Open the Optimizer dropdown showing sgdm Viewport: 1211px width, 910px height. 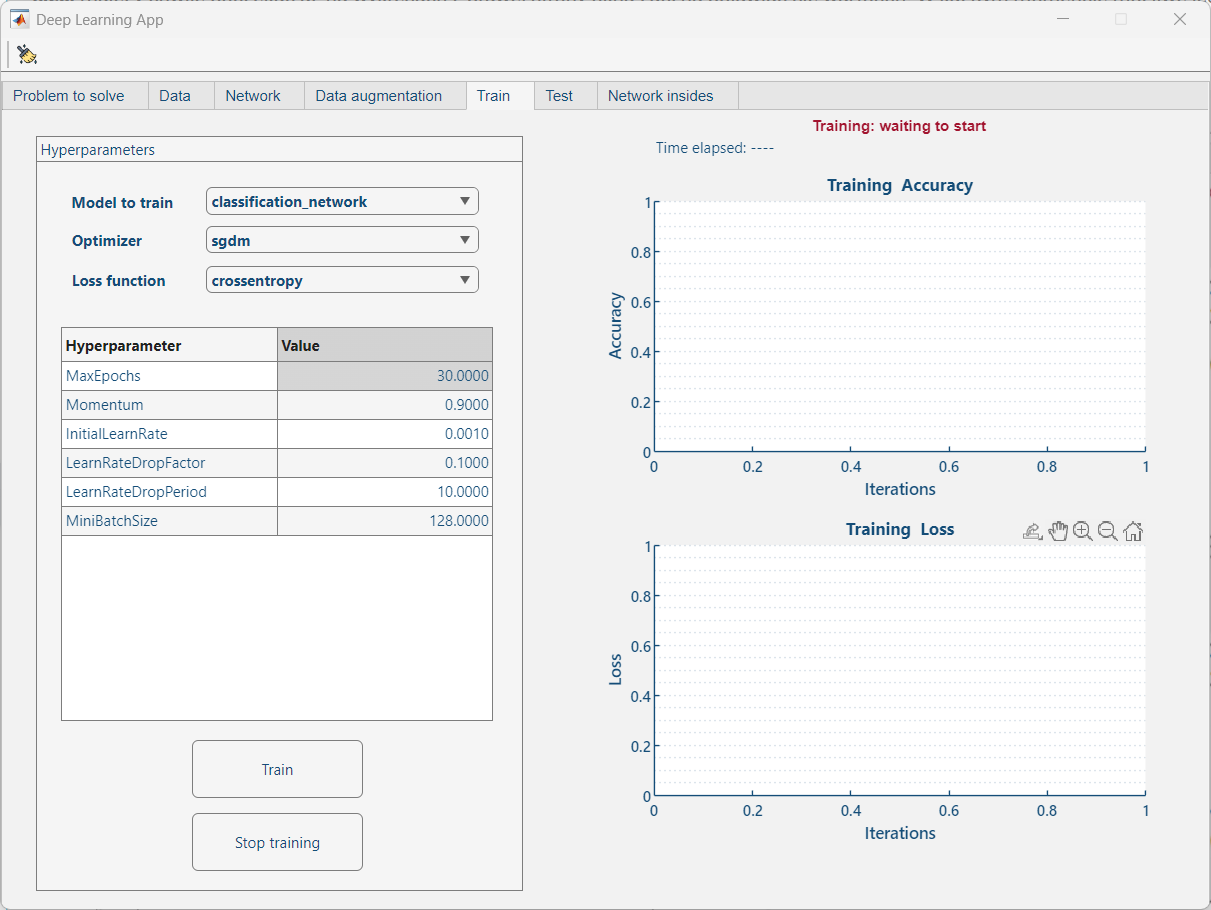click(x=342, y=241)
